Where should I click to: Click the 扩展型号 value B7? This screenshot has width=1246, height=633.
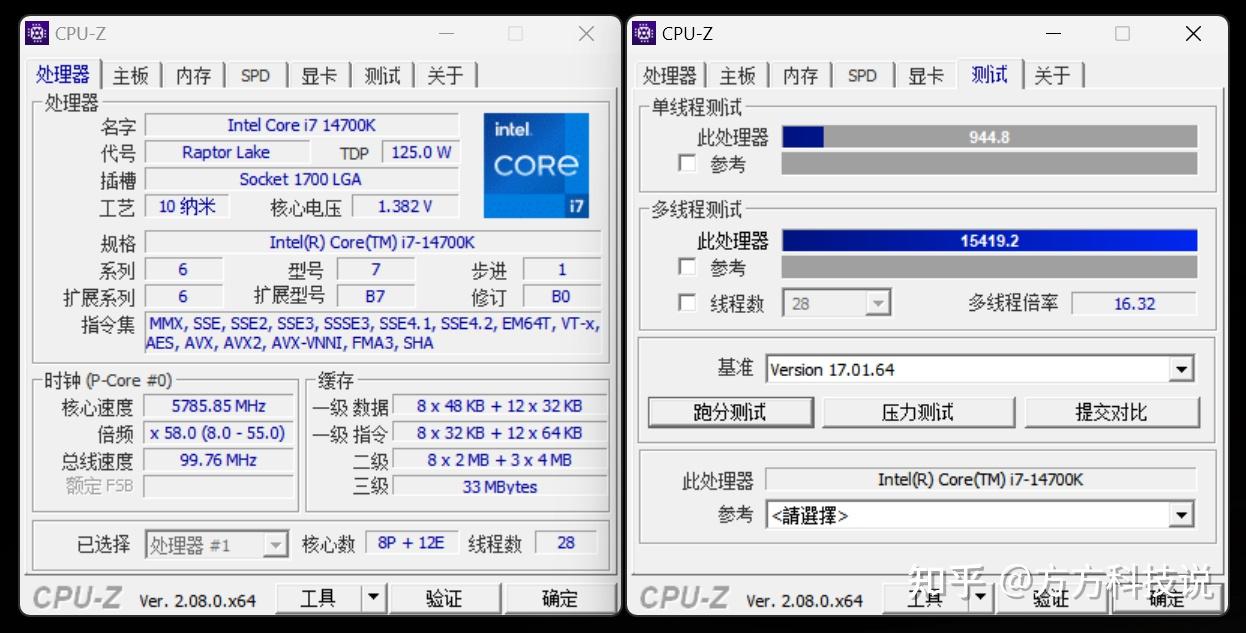pos(375,296)
